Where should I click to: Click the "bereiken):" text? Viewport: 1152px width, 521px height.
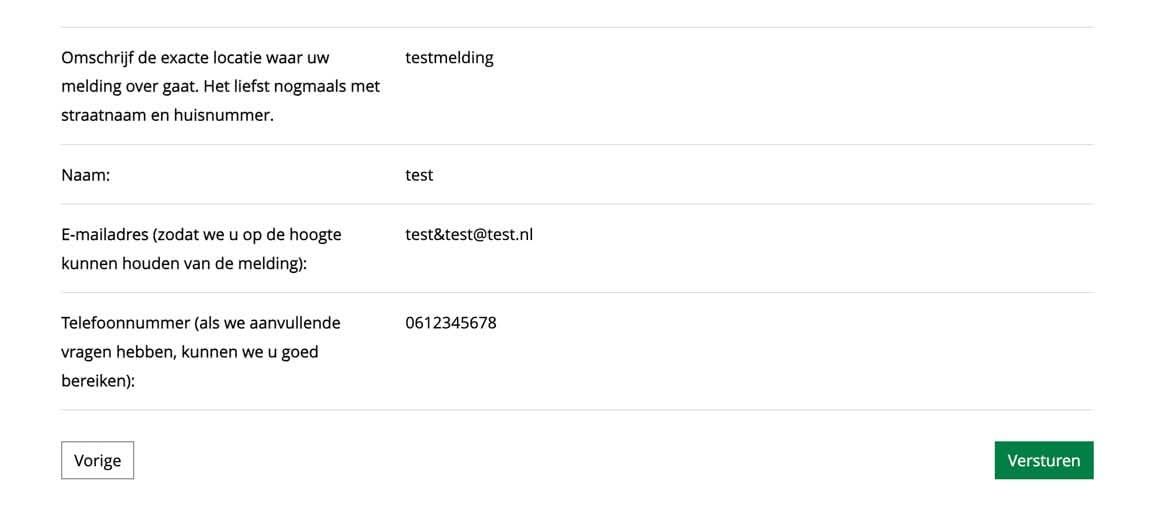tap(98, 381)
